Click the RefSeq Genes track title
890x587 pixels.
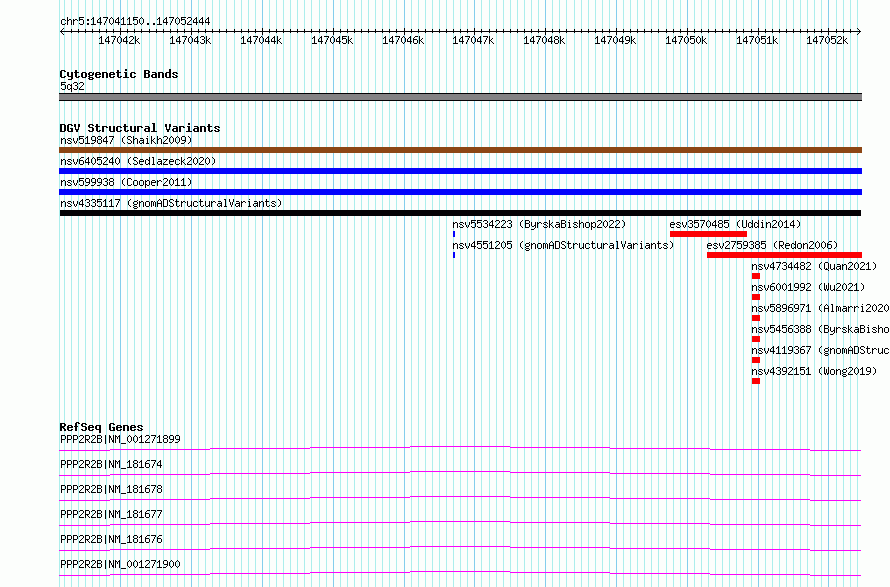tap(101, 427)
